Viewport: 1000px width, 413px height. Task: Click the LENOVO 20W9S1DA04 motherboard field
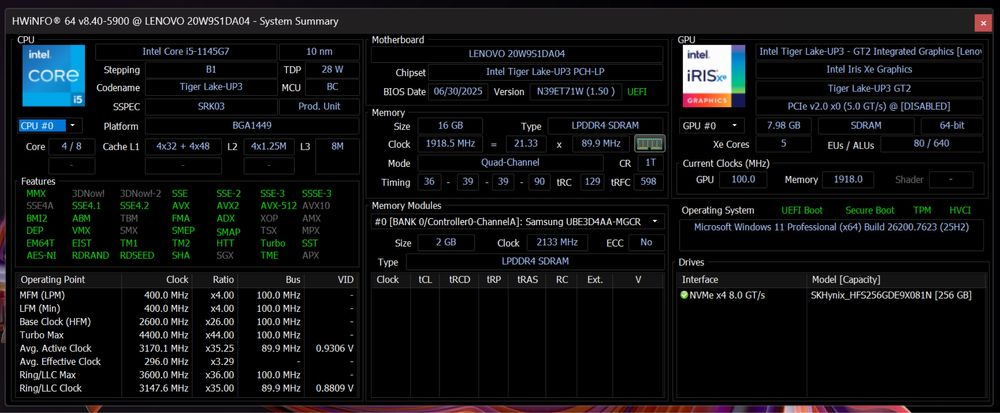coord(517,54)
